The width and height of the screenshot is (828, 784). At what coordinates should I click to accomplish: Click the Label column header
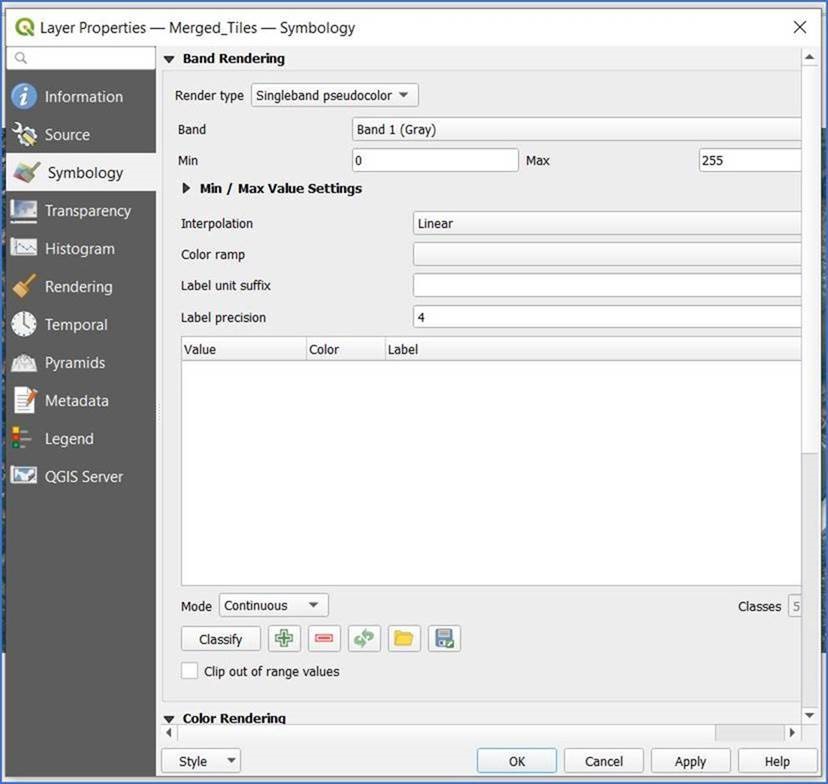click(594, 349)
